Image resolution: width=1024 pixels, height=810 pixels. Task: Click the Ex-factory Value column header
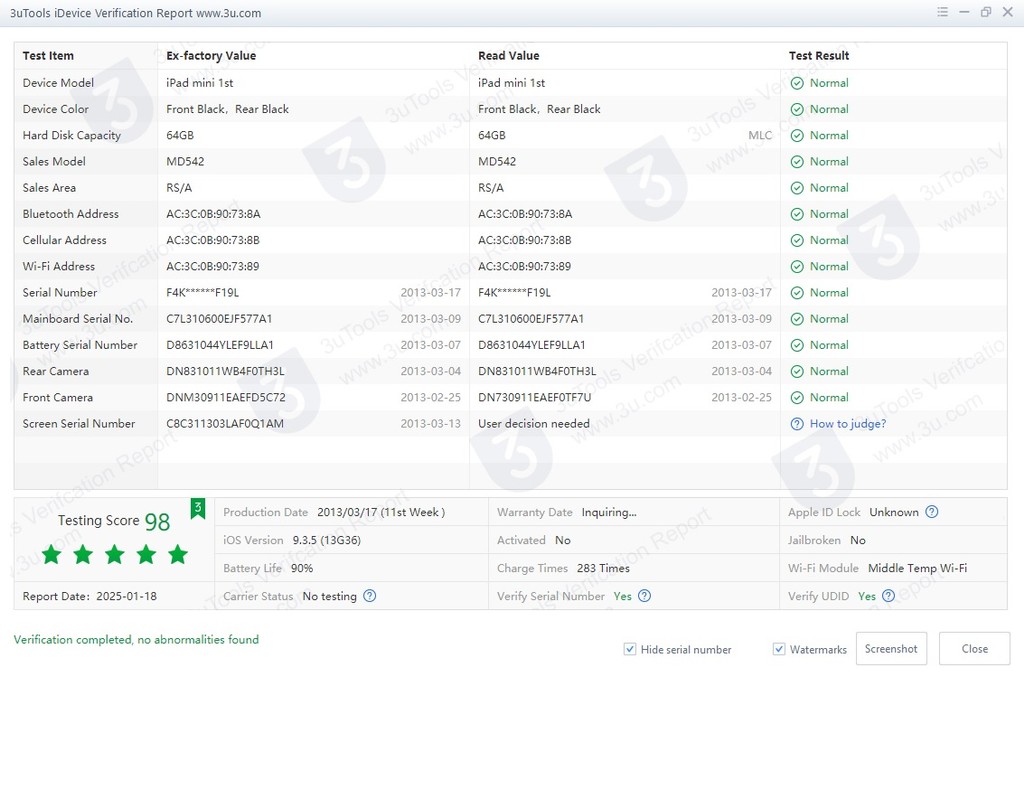[x=211, y=56]
